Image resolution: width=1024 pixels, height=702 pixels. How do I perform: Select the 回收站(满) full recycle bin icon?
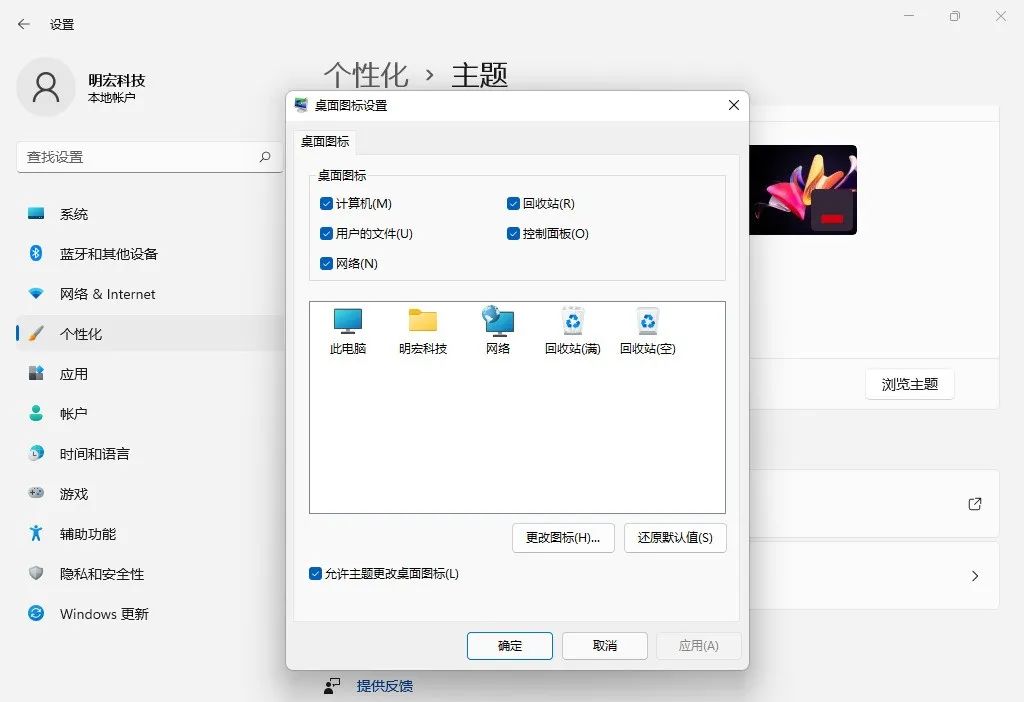pyautogui.click(x=573, y=331)
